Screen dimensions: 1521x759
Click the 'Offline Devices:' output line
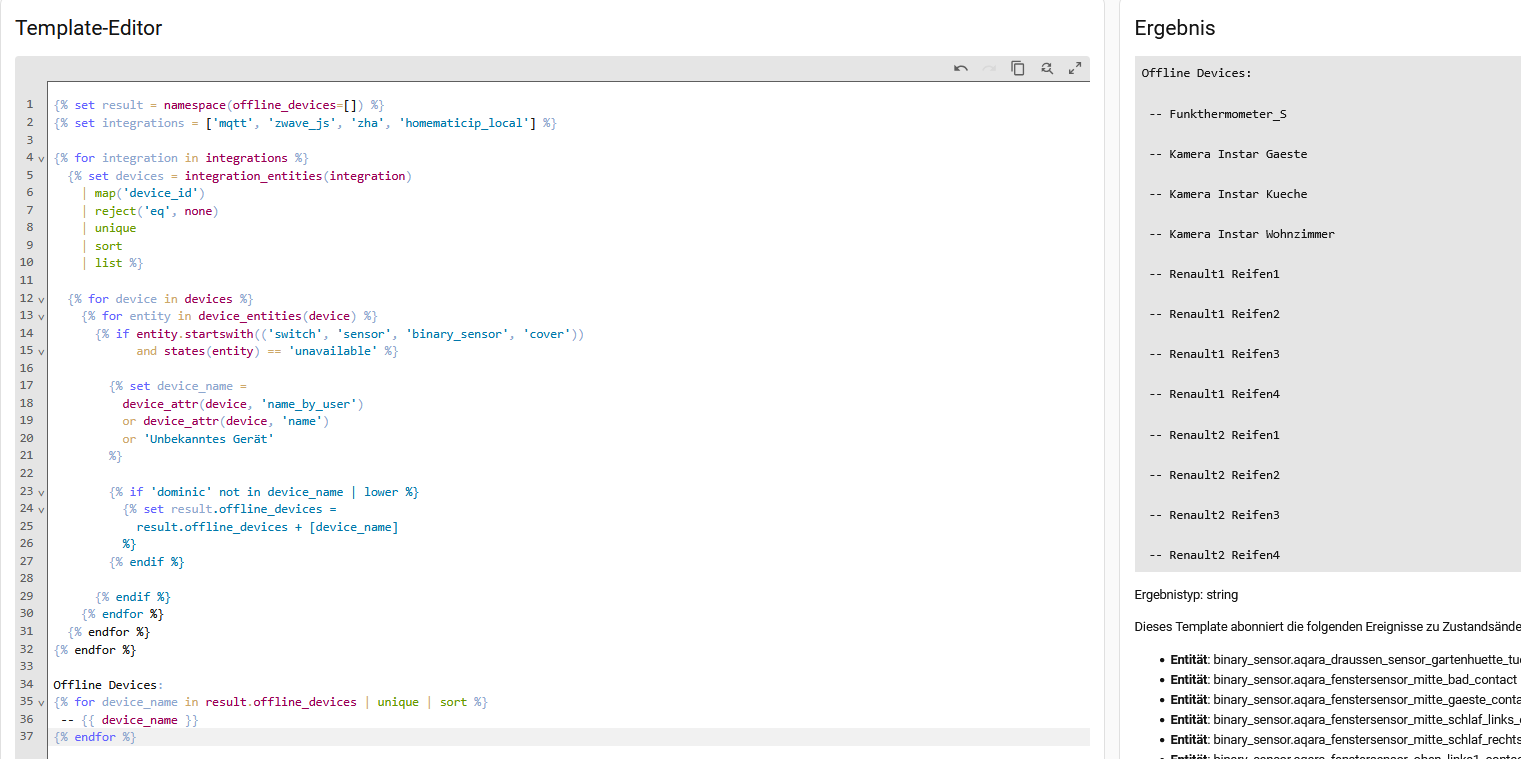click(1196, 73)
